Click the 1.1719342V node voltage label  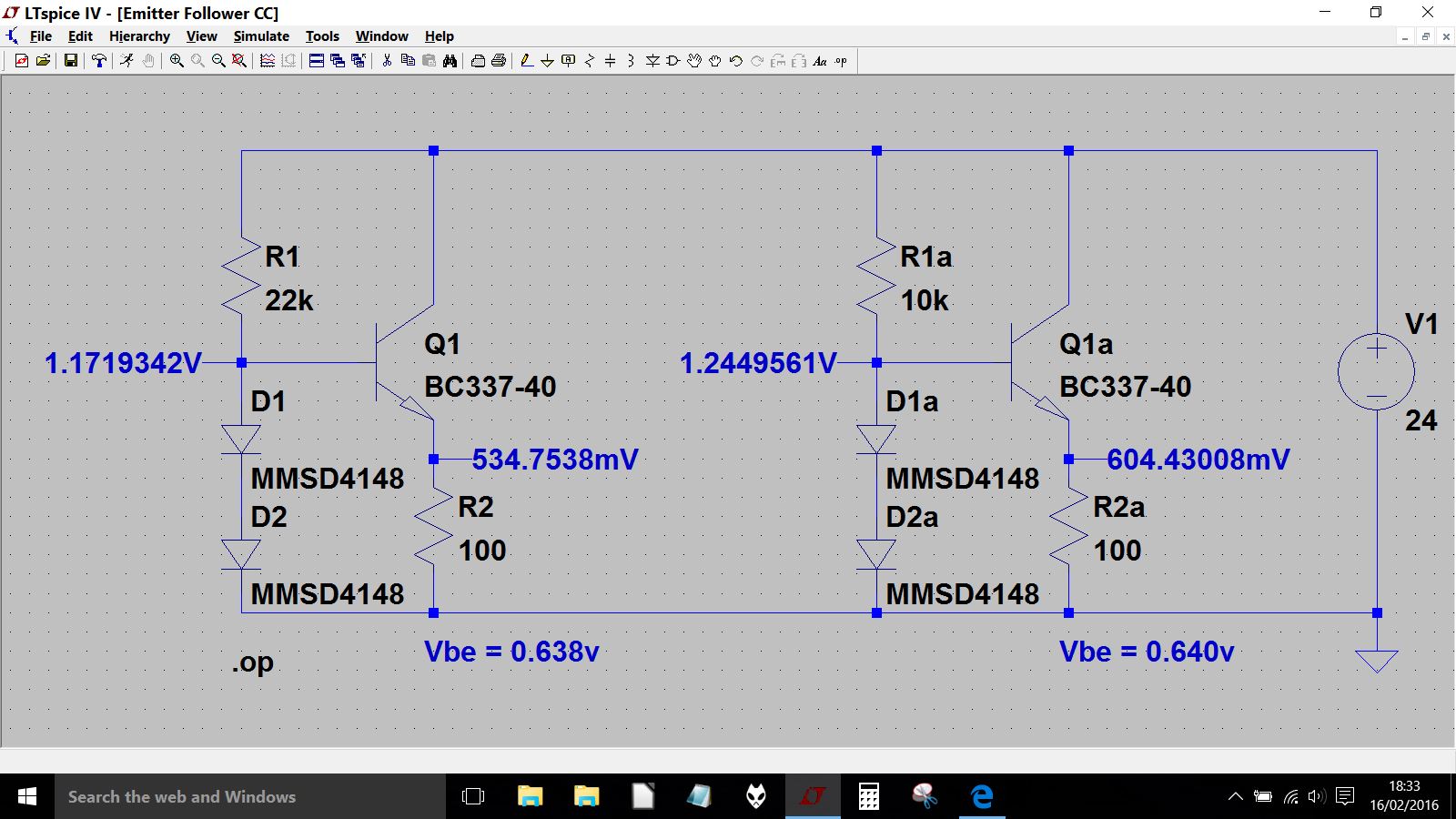[x=123, y=363]
